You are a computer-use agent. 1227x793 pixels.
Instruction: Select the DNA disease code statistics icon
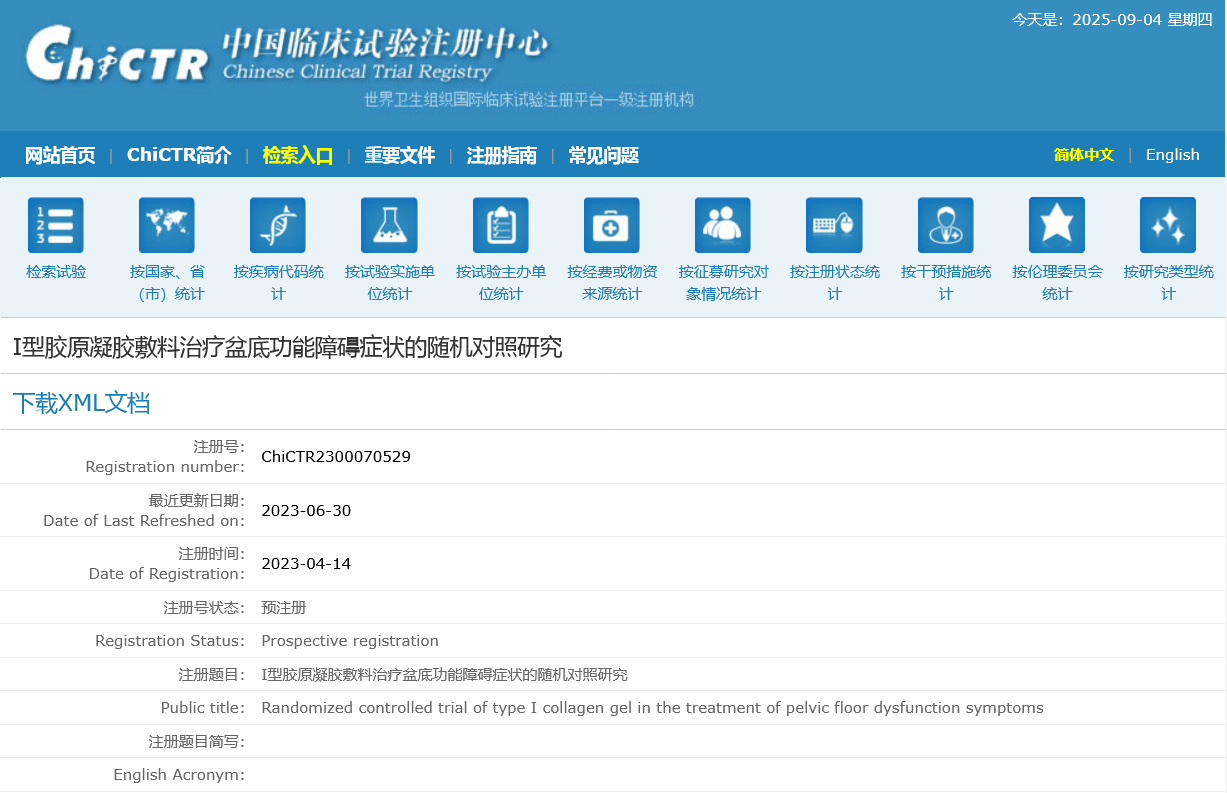[x=278, y=225]
